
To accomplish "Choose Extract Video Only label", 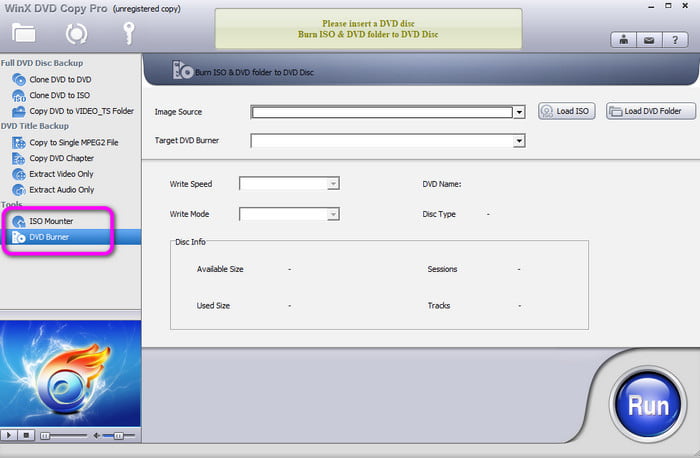I will click(61, 174).
